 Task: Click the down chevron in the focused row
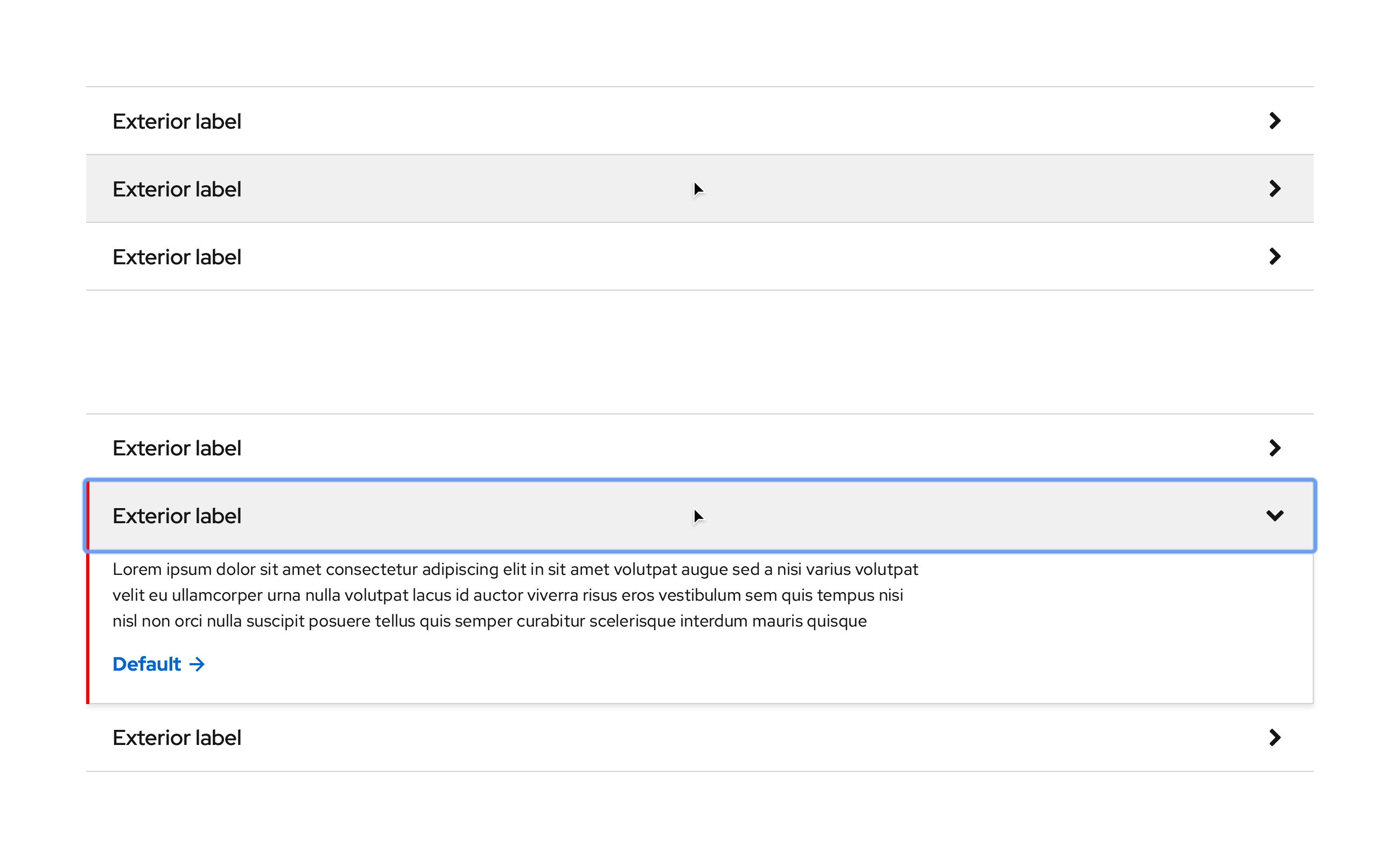(x=1275, y=516)
